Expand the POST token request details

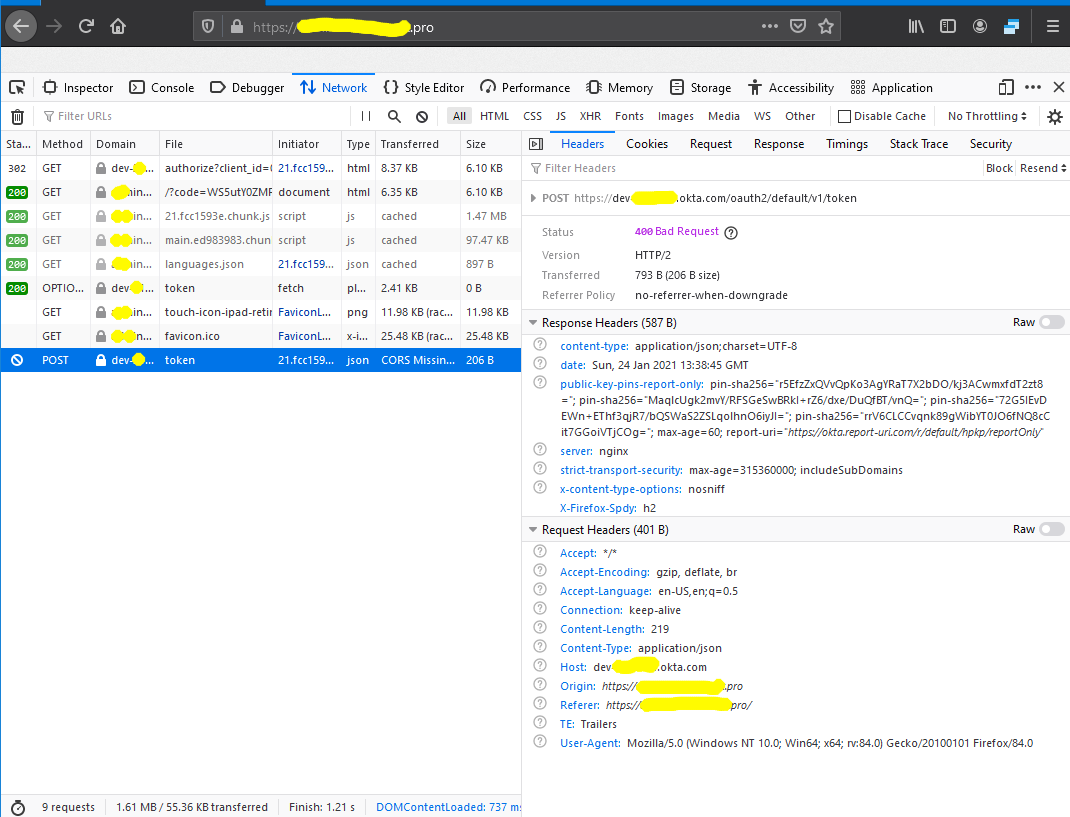point(534,197)
